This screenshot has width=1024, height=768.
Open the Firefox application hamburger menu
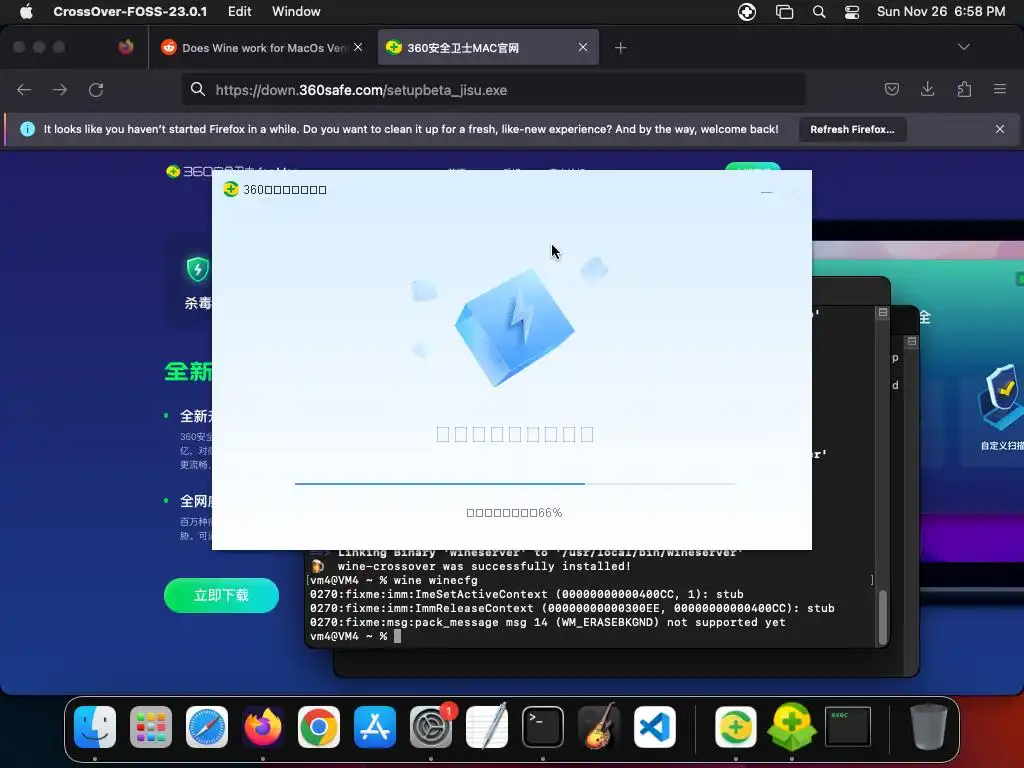[x=999, y=89]
